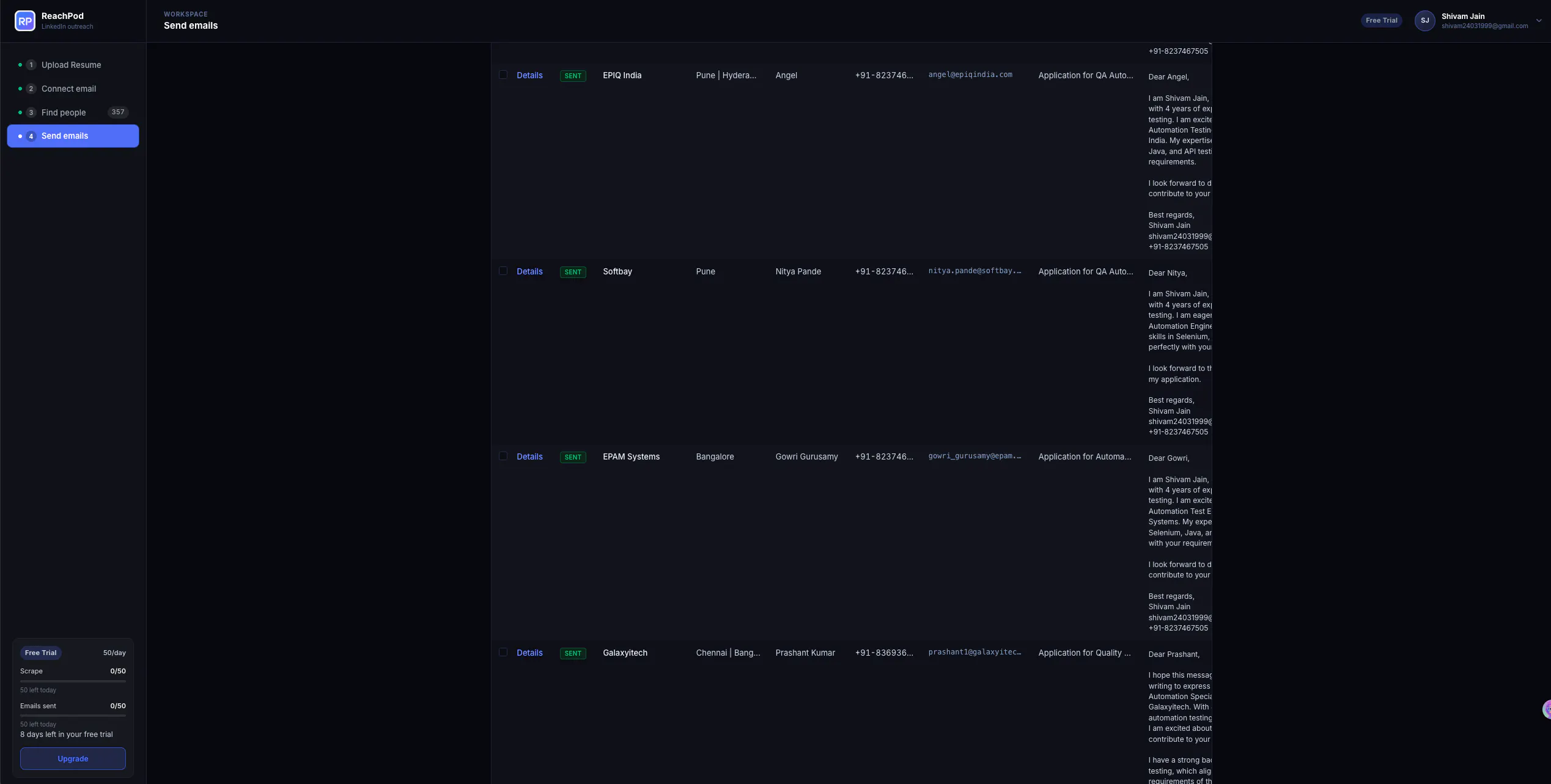Click the nitya.pande@softbay email address

pyautogui.click(x=975, y=271)
